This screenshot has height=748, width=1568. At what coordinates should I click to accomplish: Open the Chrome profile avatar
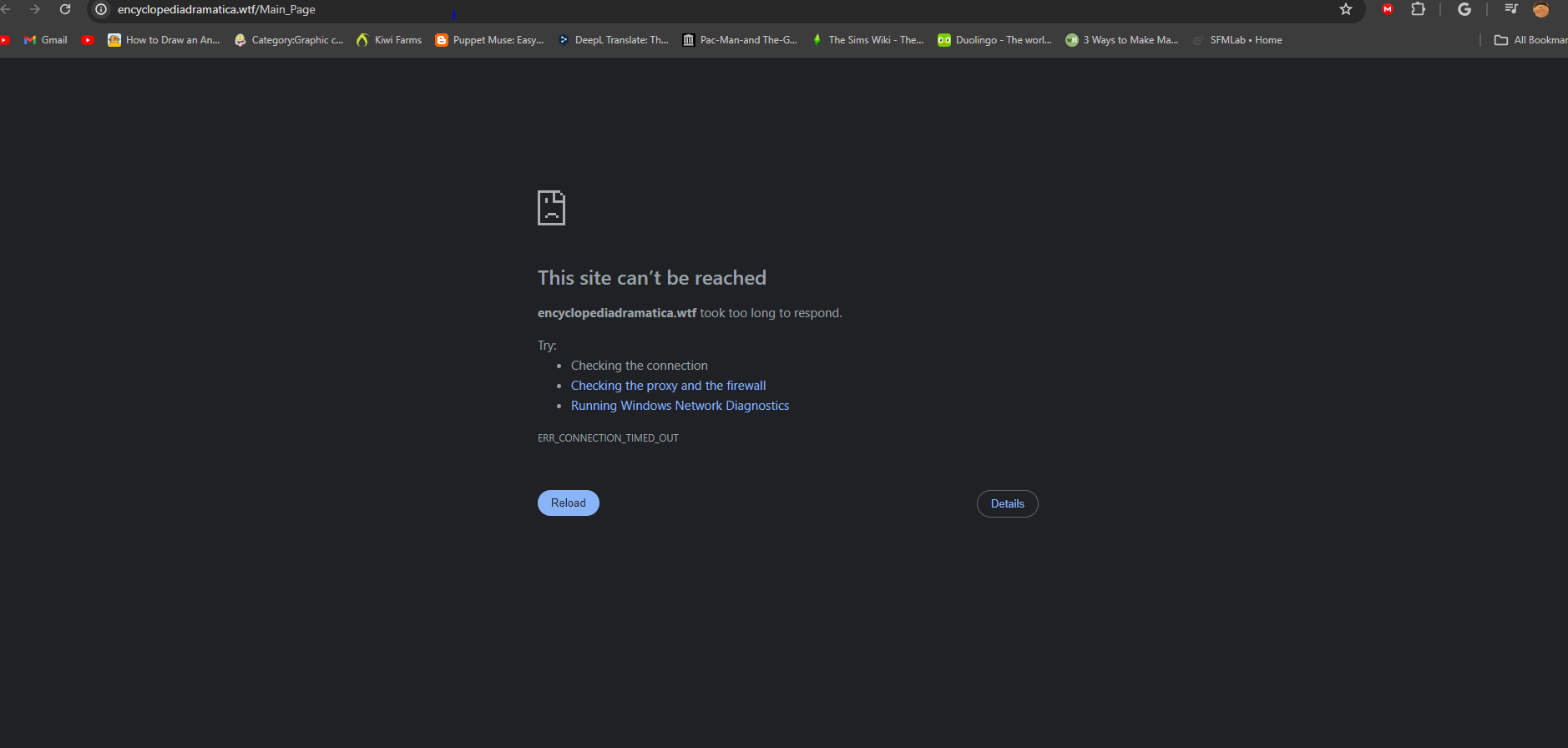[x=1541, y=9]
